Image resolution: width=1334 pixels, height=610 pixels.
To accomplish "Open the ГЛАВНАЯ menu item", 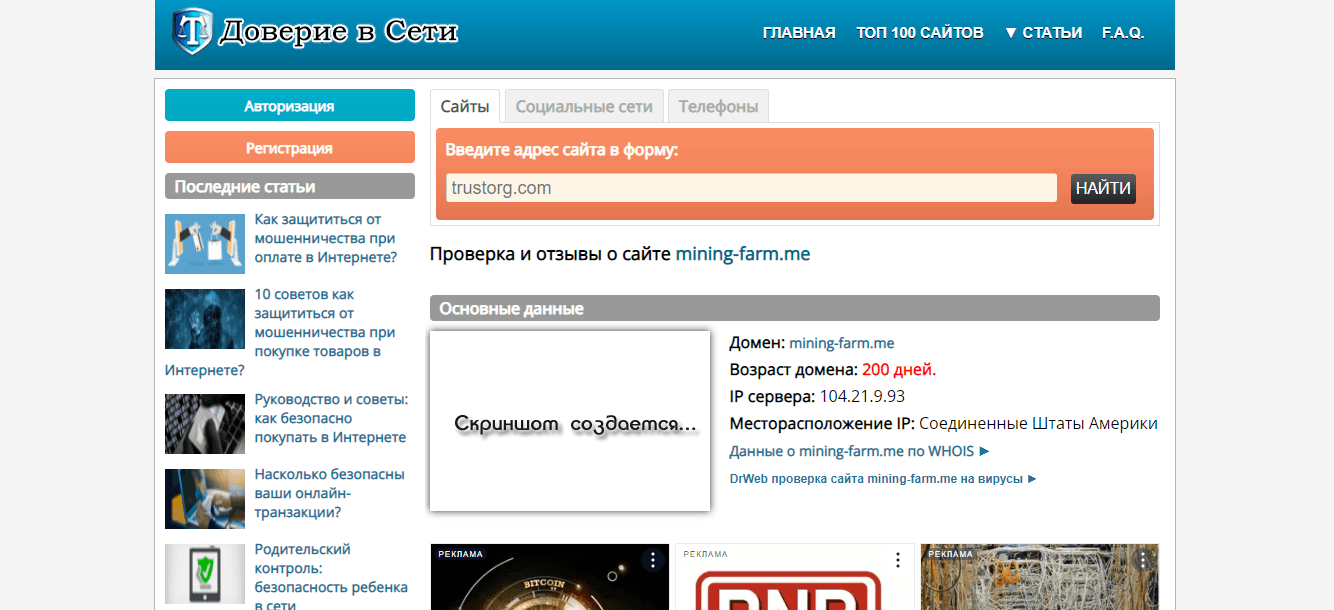I will (798, 31).
